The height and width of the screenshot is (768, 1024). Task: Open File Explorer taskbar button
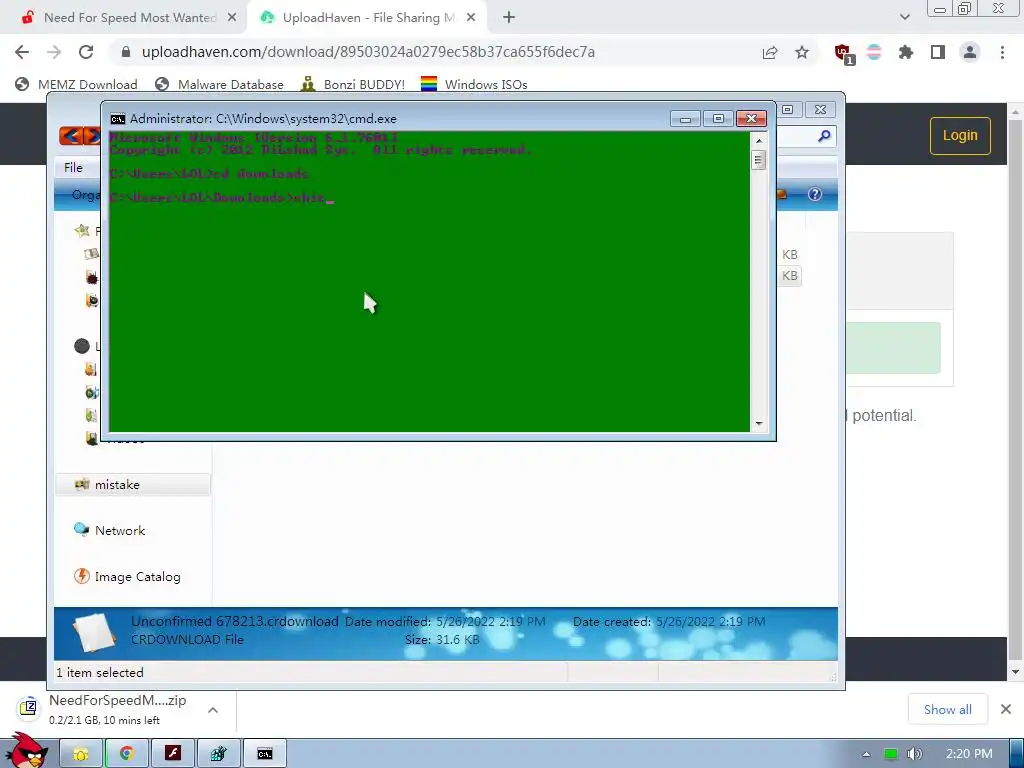(x=81, y=754)
